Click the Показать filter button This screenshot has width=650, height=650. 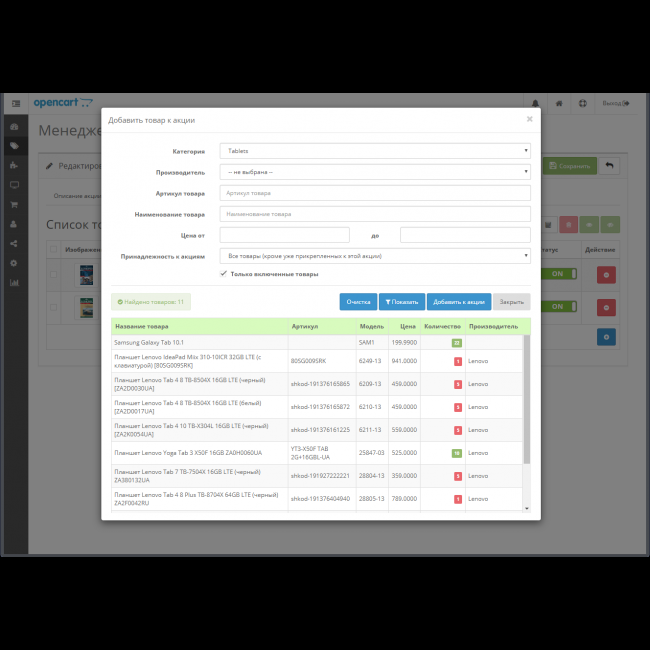tap(401, 301)
